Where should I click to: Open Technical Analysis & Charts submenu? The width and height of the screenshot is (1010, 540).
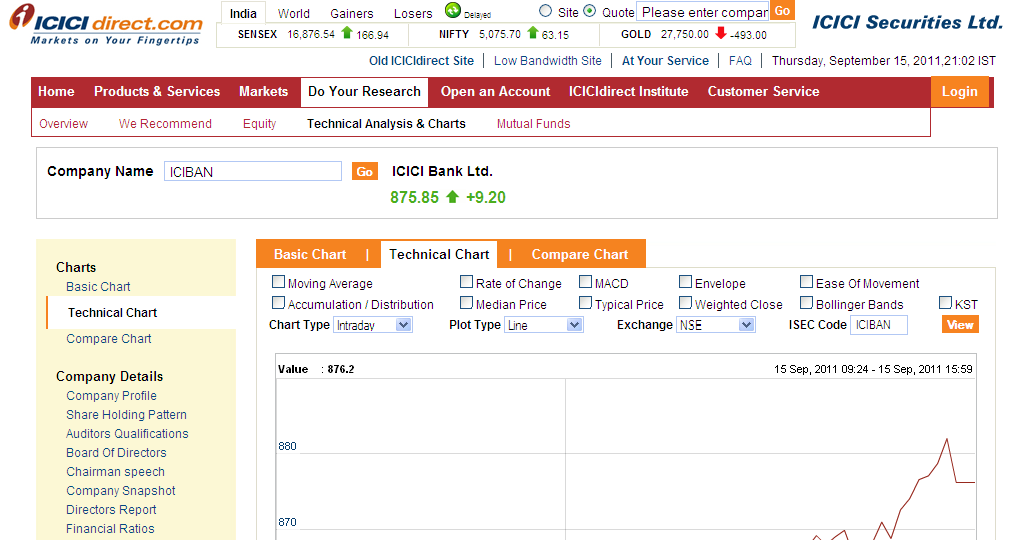(x=386, y=124)
